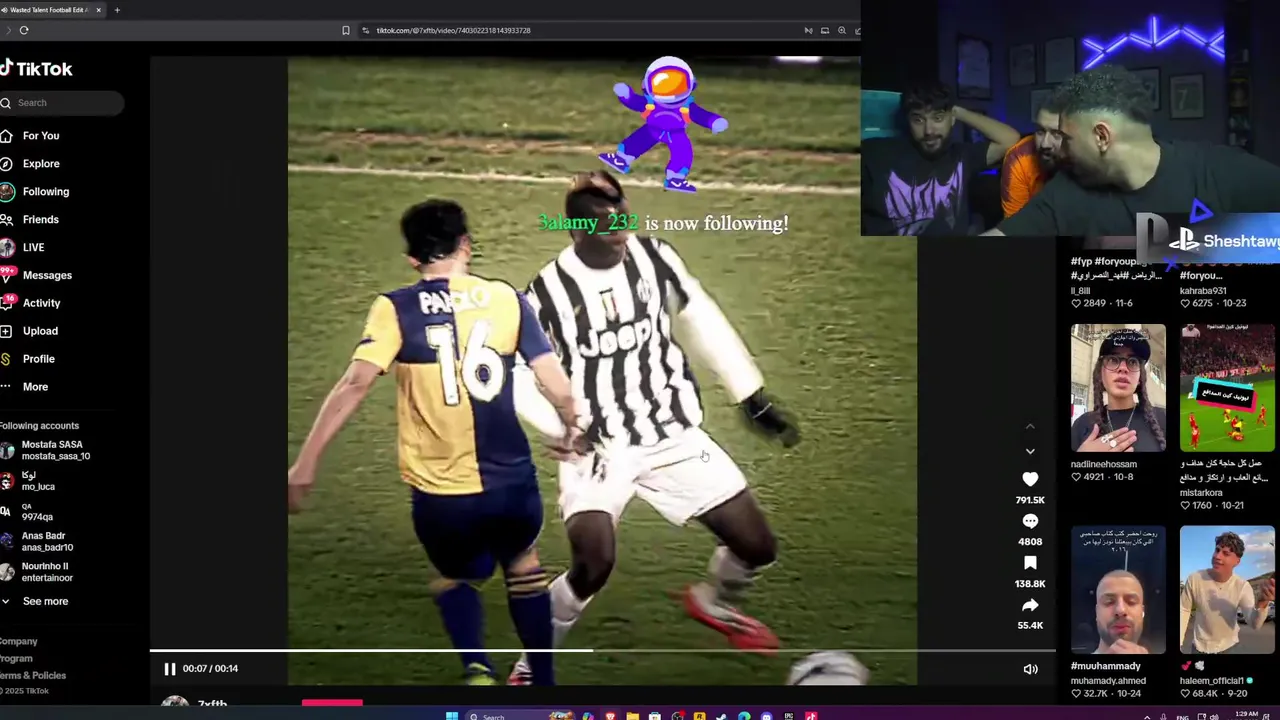Open the Activity notifications
Viewport: 1280px width, 720px height.
31,303
